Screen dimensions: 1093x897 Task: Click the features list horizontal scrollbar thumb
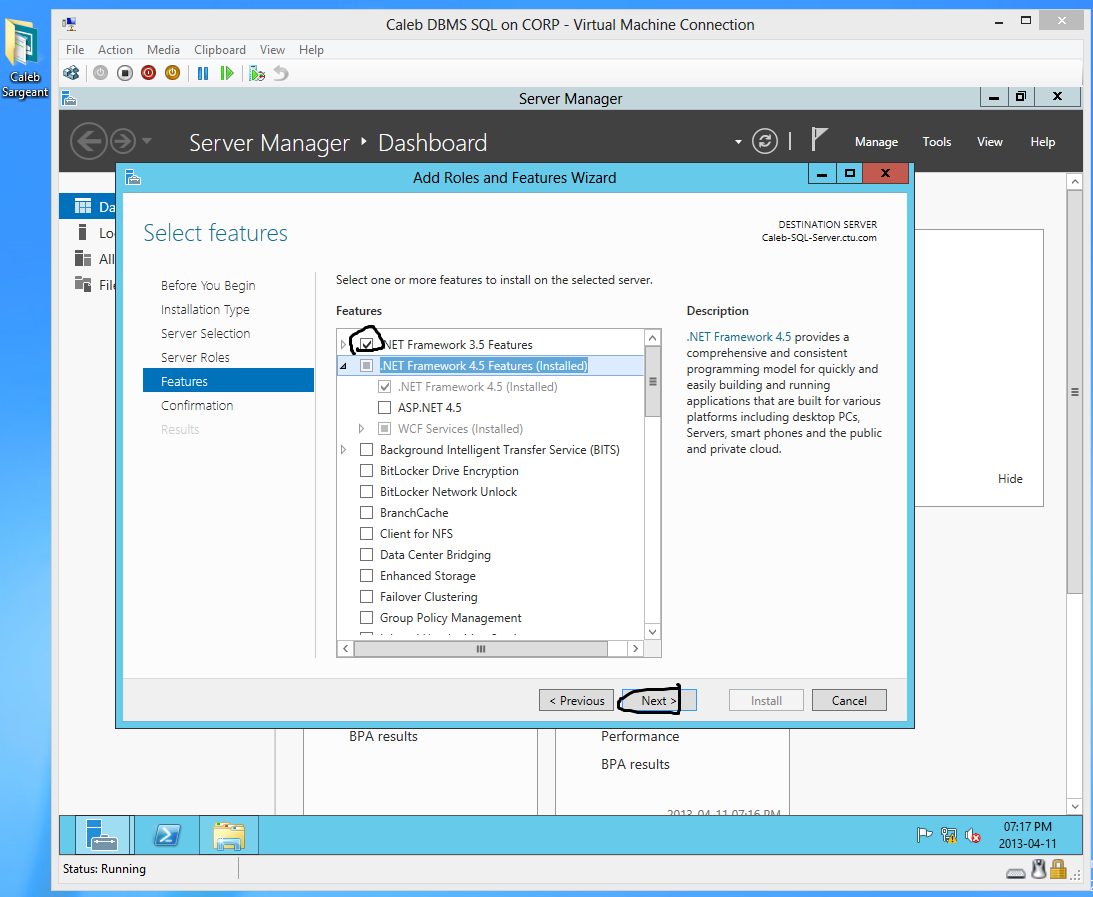pyautogui.click(x=481, y=649)
